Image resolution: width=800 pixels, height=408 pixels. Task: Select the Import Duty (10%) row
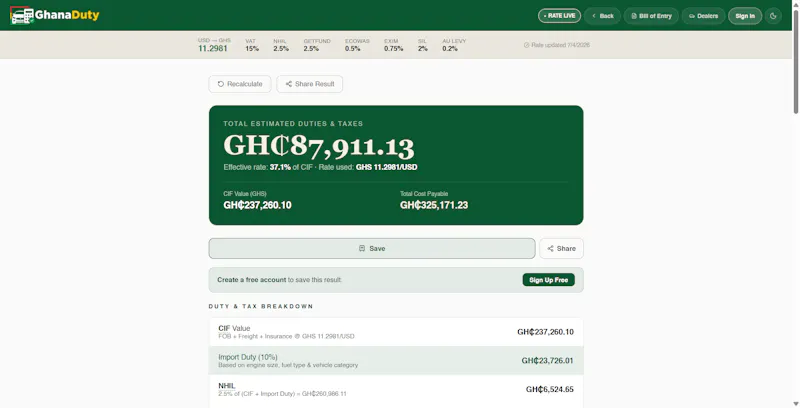[396, 361]
